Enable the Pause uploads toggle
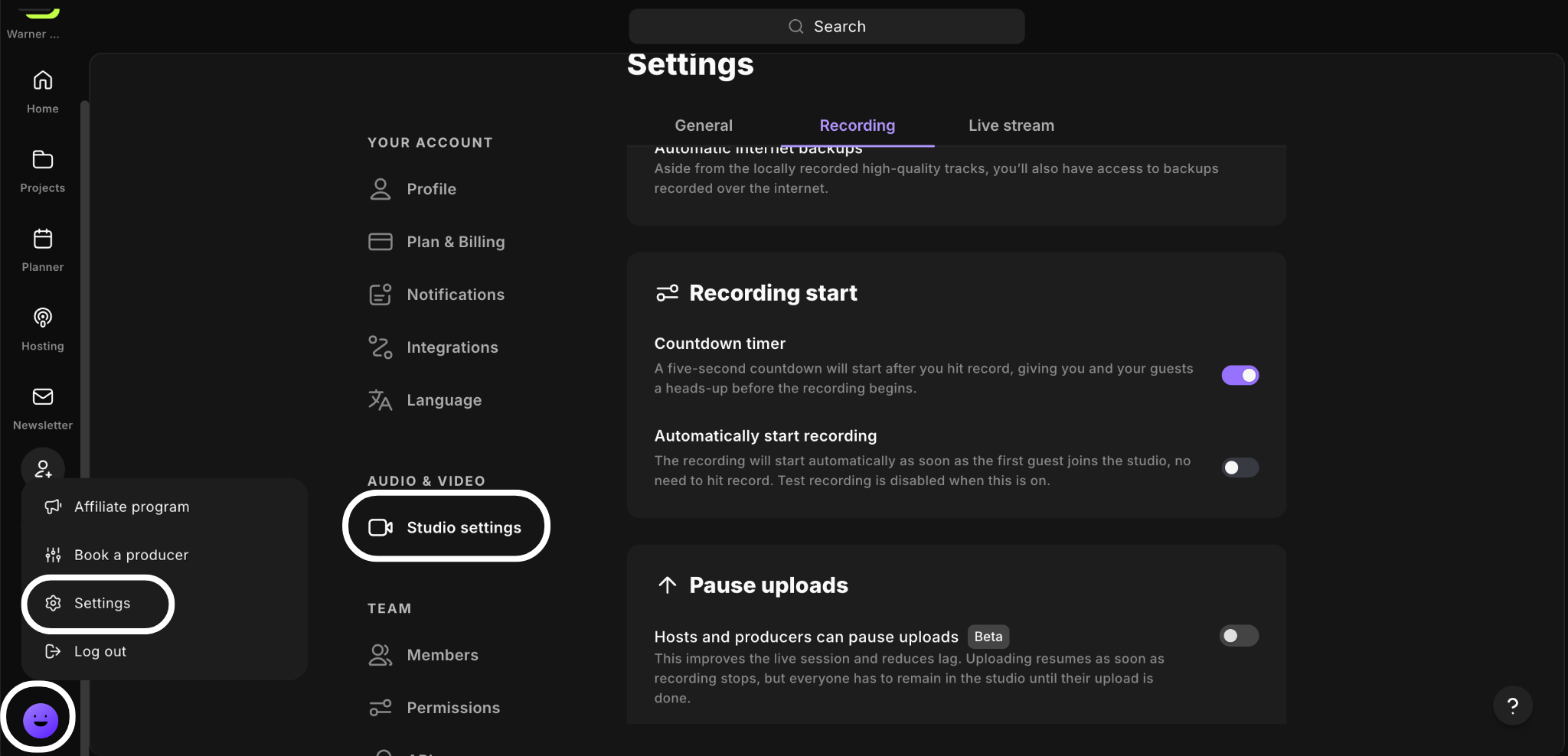The width and height of the screenshot is (1568, 756). point(1240,636)
